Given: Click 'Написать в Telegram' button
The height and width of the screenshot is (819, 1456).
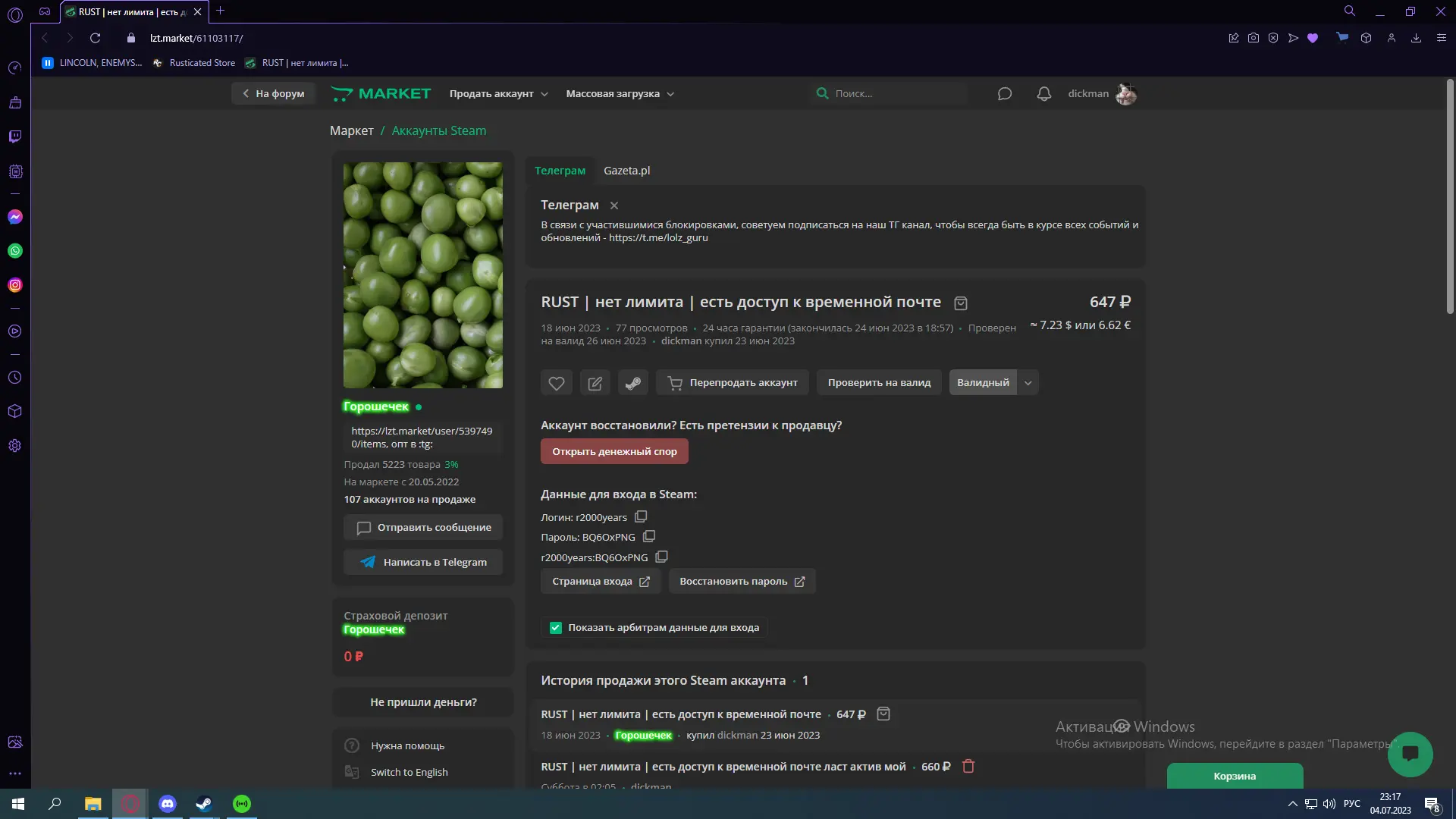Looking at the screenshot, I should [x=423, y=562].
